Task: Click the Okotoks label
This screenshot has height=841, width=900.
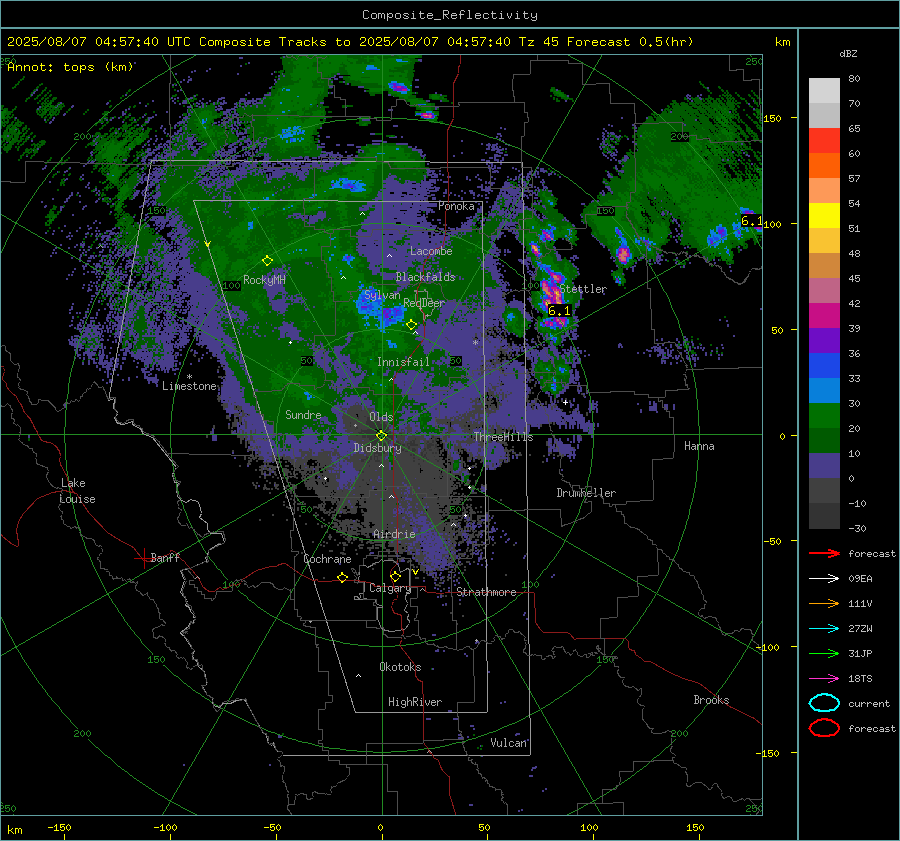Action: tap(400, 667)
